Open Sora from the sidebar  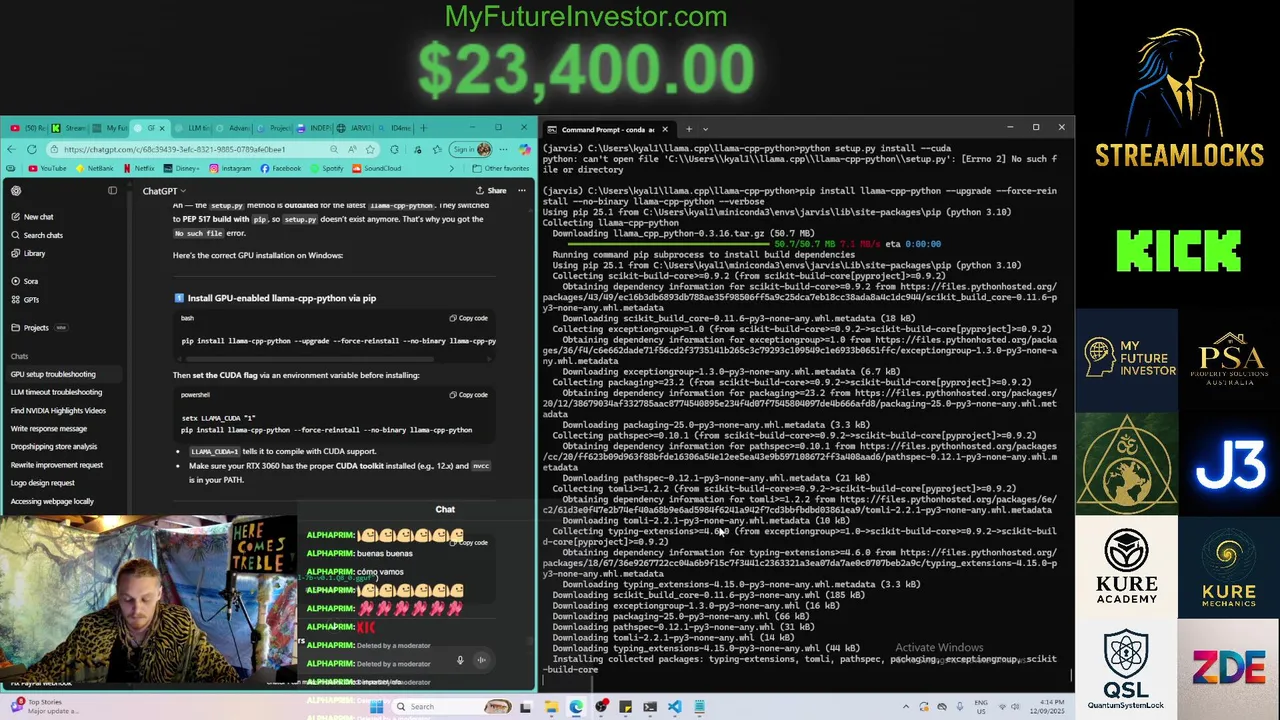click(30, 281)
